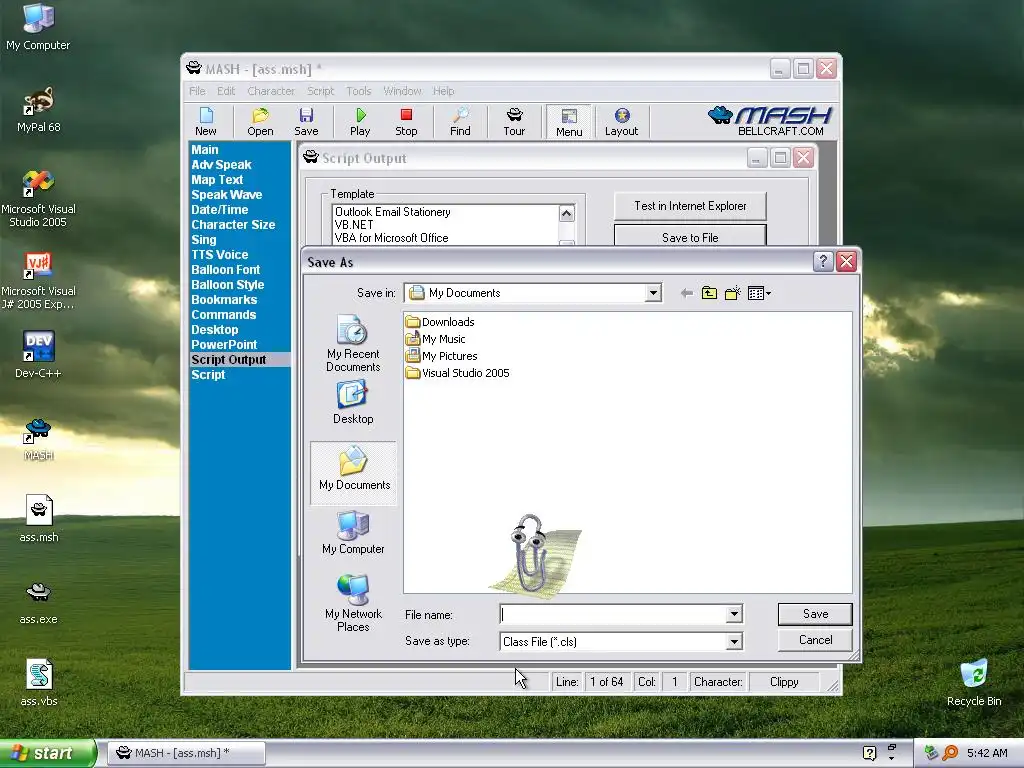Image resolution: width=1024 pixels, height=768 pixels.
Task: Open the Character menu
Action: pos(270,91)
